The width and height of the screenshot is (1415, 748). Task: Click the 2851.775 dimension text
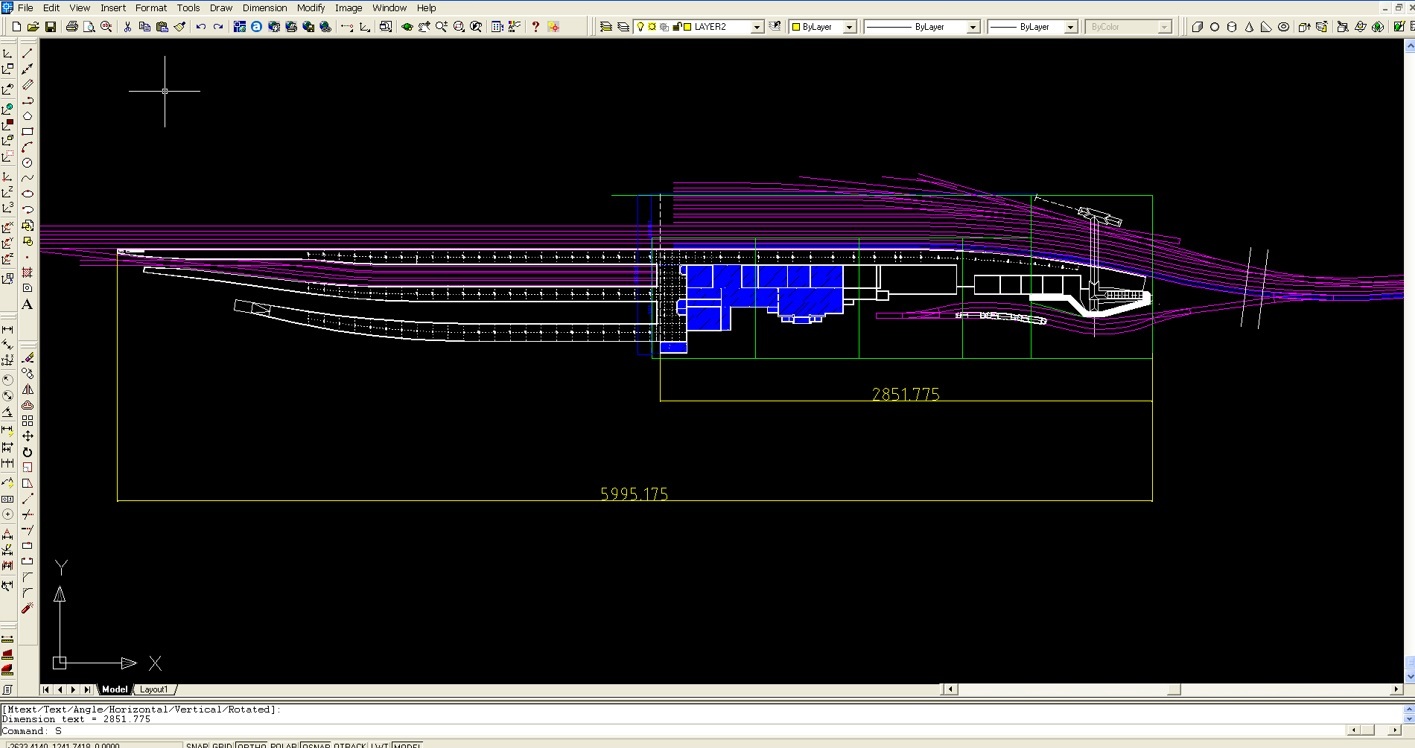[906, 394]
